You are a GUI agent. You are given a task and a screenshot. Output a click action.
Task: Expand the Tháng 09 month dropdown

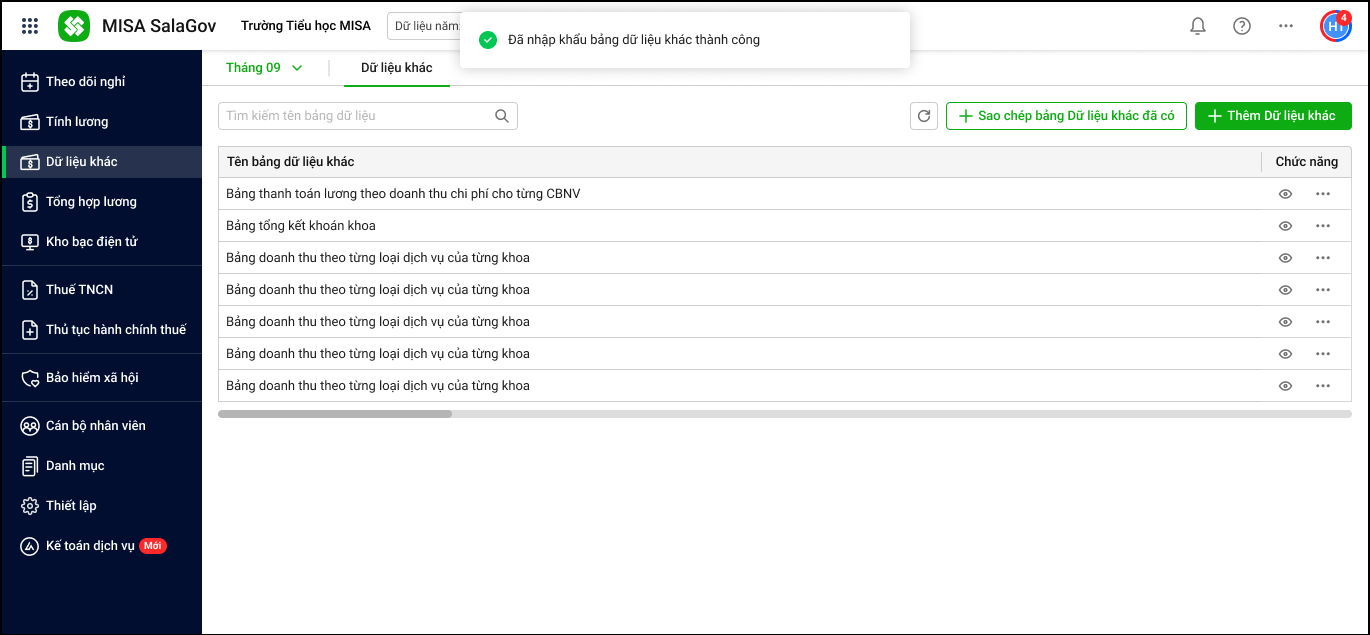tap(264, 68)
